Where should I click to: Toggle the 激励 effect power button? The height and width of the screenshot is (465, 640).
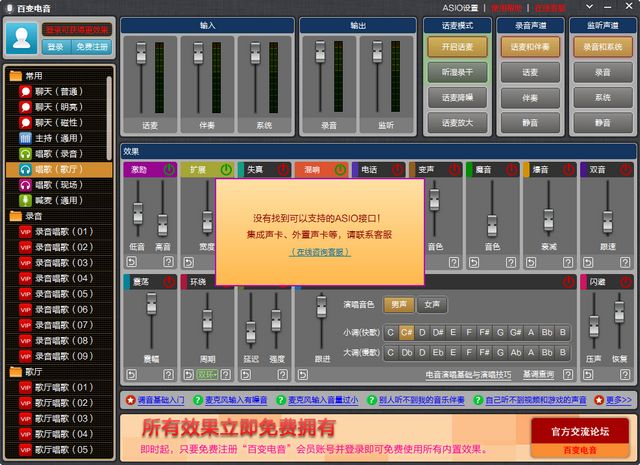pyautogui.click(x=168, y=170)
